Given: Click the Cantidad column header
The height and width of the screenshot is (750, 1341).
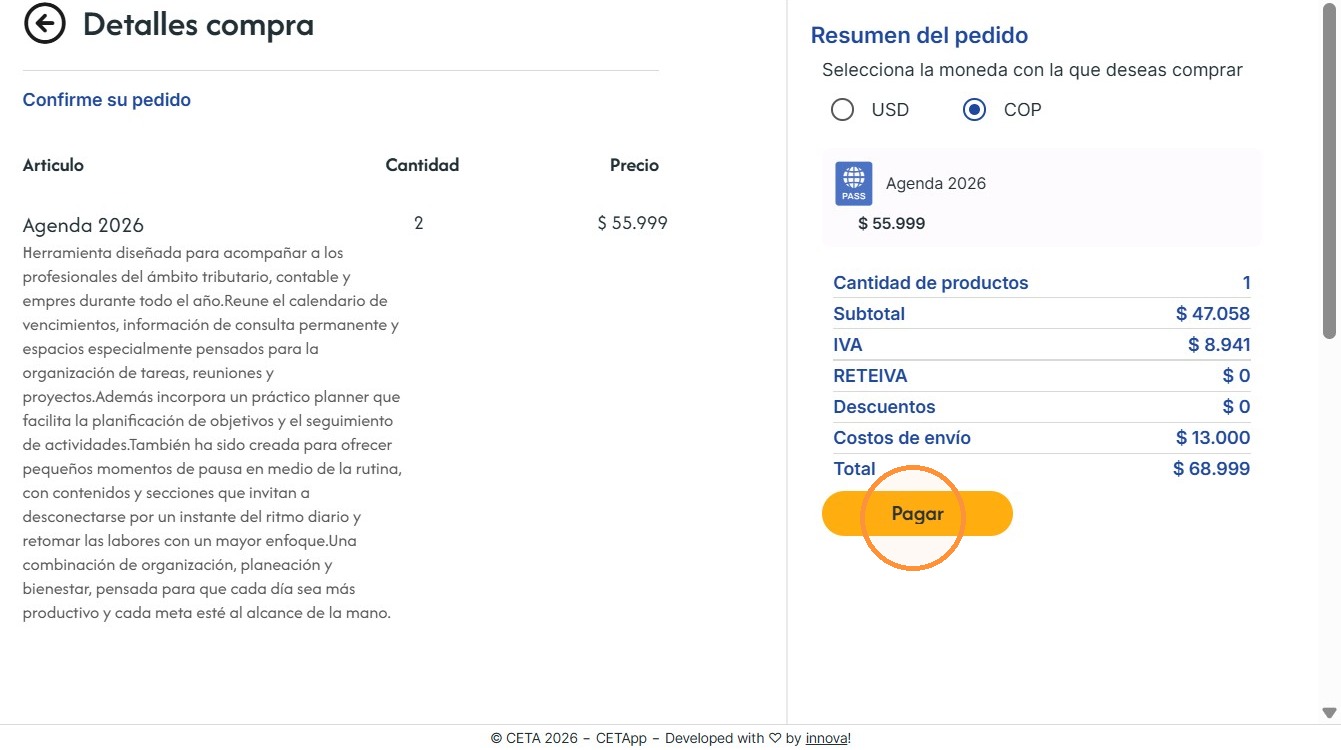Looking at the screenshot, I should pos(422,165).
